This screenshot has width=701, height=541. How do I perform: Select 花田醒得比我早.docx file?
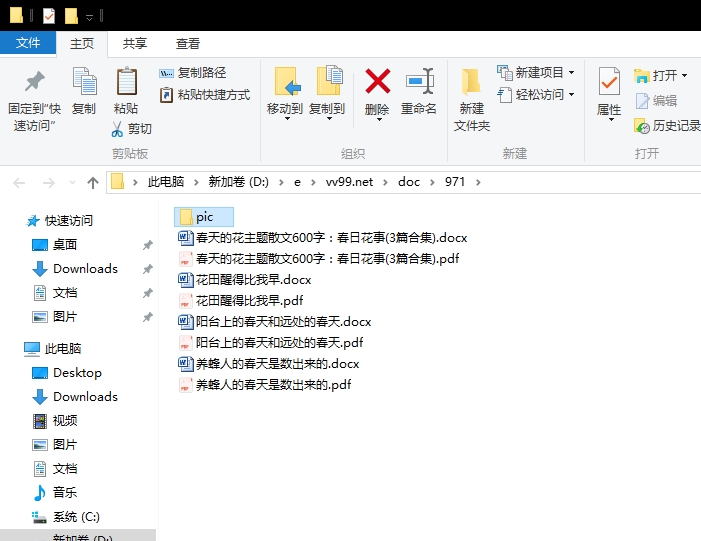click(245, 280)
